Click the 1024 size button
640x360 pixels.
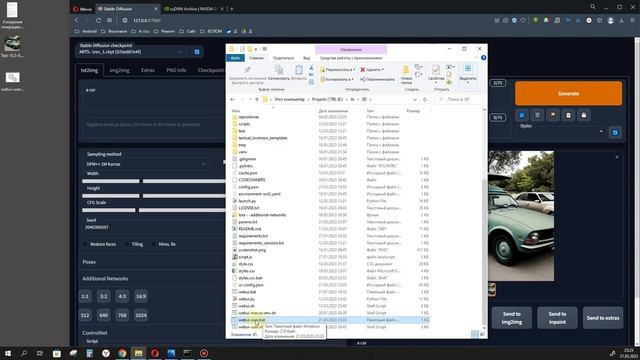[141, 315]
